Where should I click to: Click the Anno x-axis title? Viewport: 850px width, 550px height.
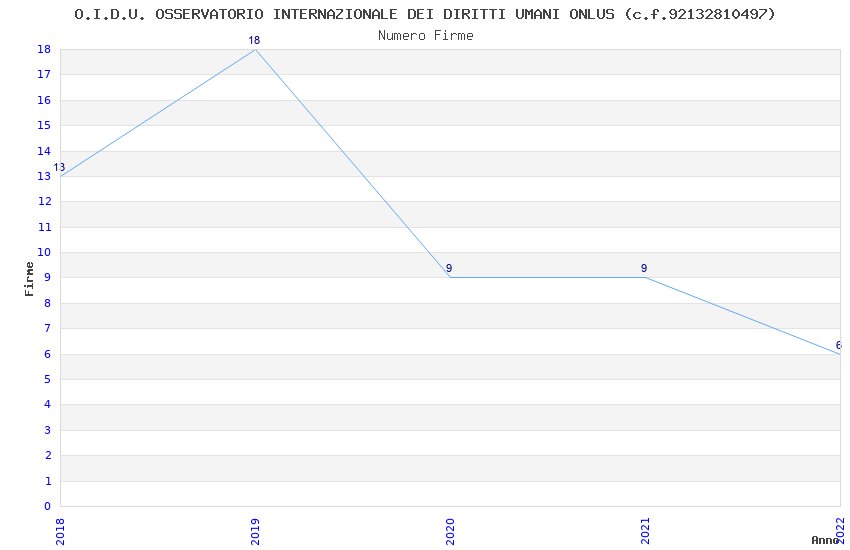pos(825,540)
